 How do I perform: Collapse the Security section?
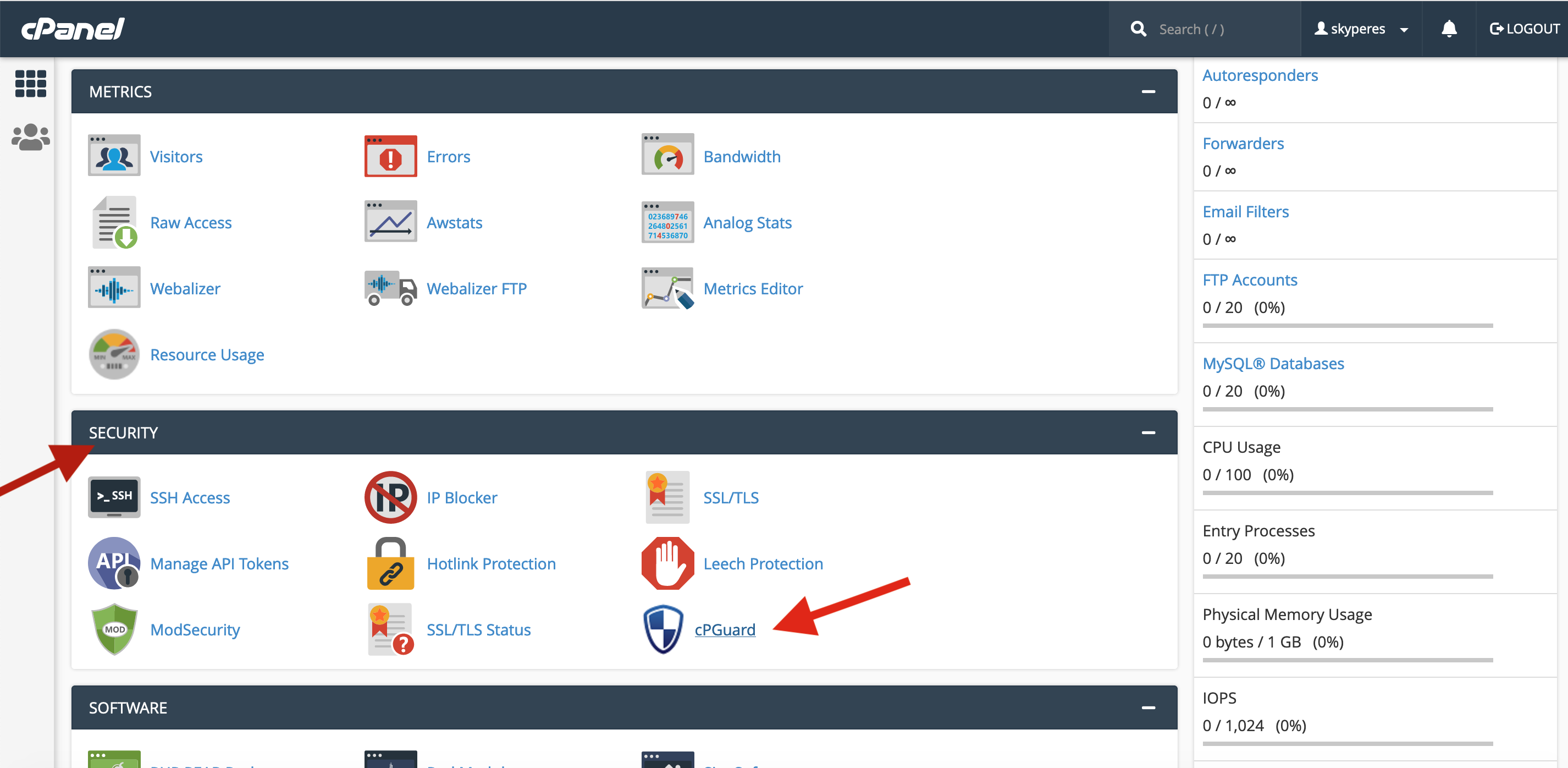1148,432
